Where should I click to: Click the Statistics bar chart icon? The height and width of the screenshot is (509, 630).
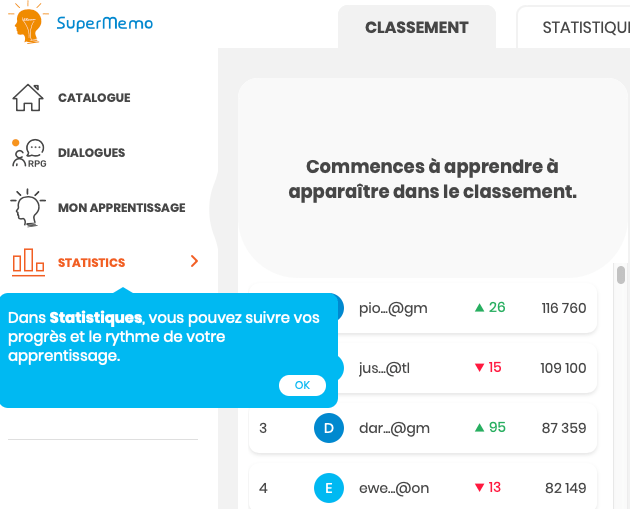coord(28,262)
